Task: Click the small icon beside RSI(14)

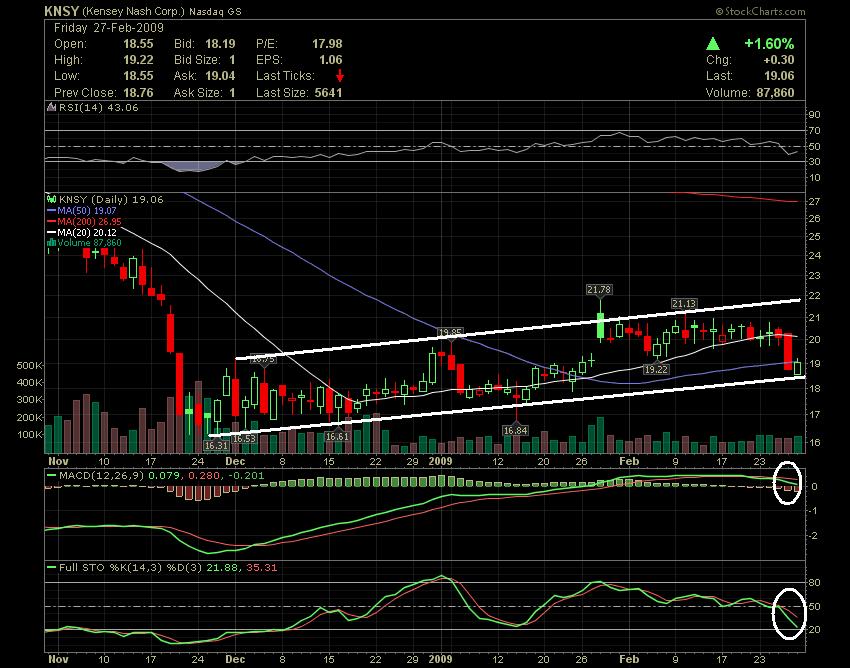Action: click(x=51, y=107)
